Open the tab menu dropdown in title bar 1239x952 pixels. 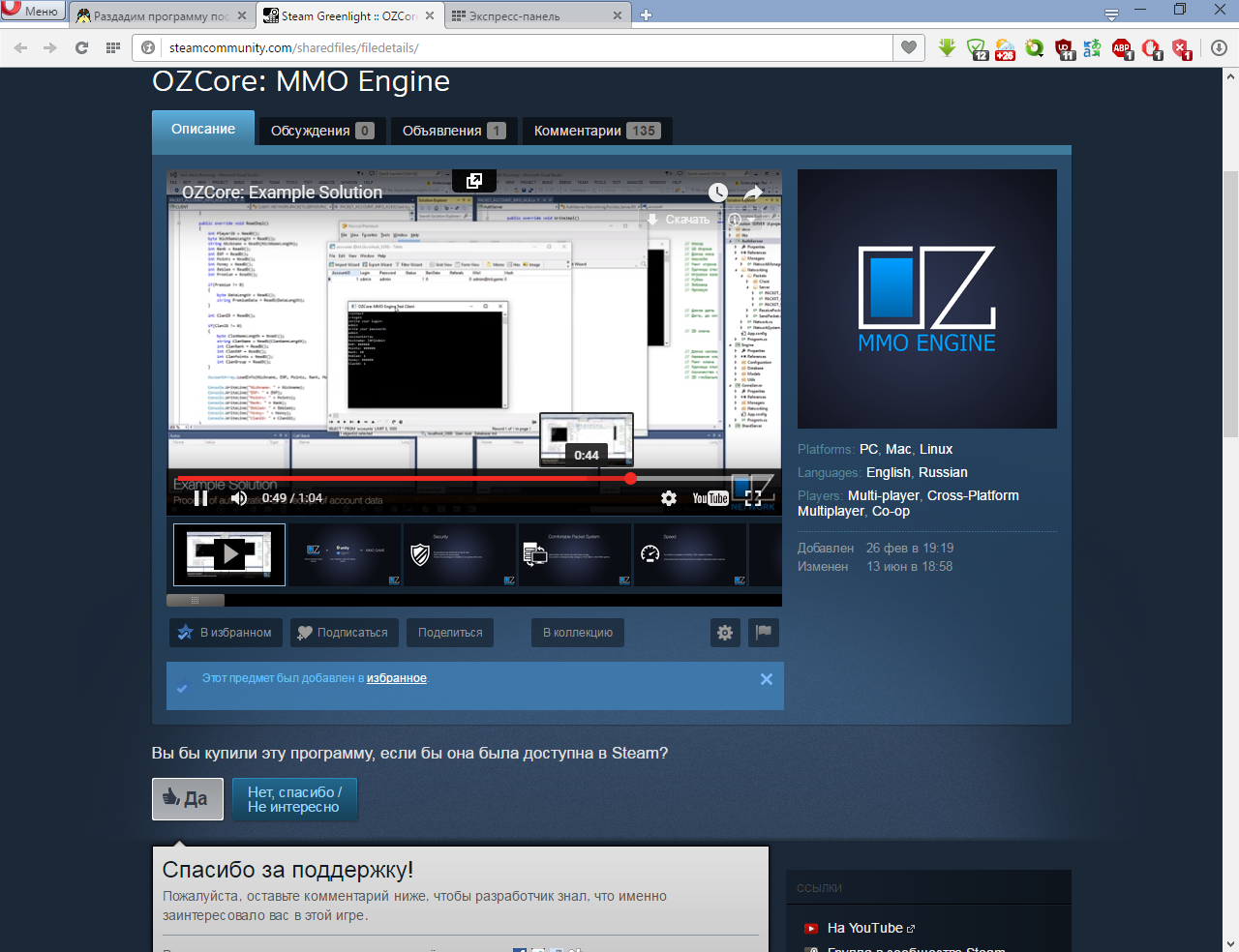1111,14
